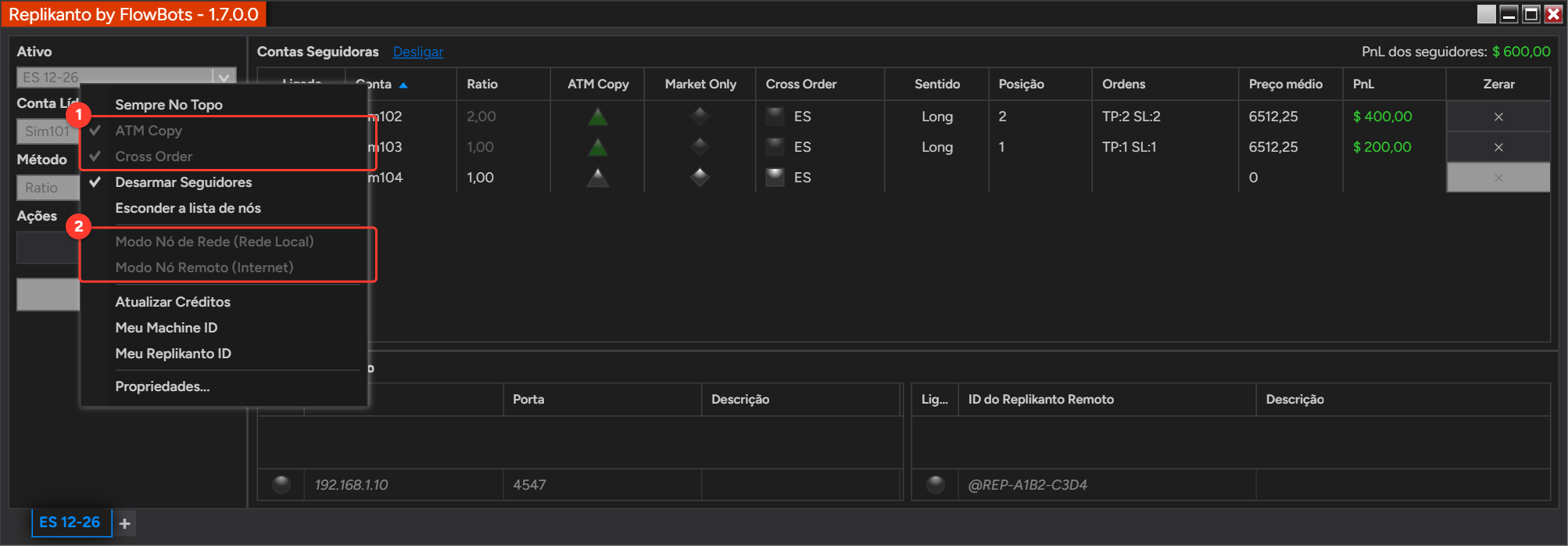Click the Porta column header
This screenshot has height=546, width=1568.
click(x=602, y=400)
